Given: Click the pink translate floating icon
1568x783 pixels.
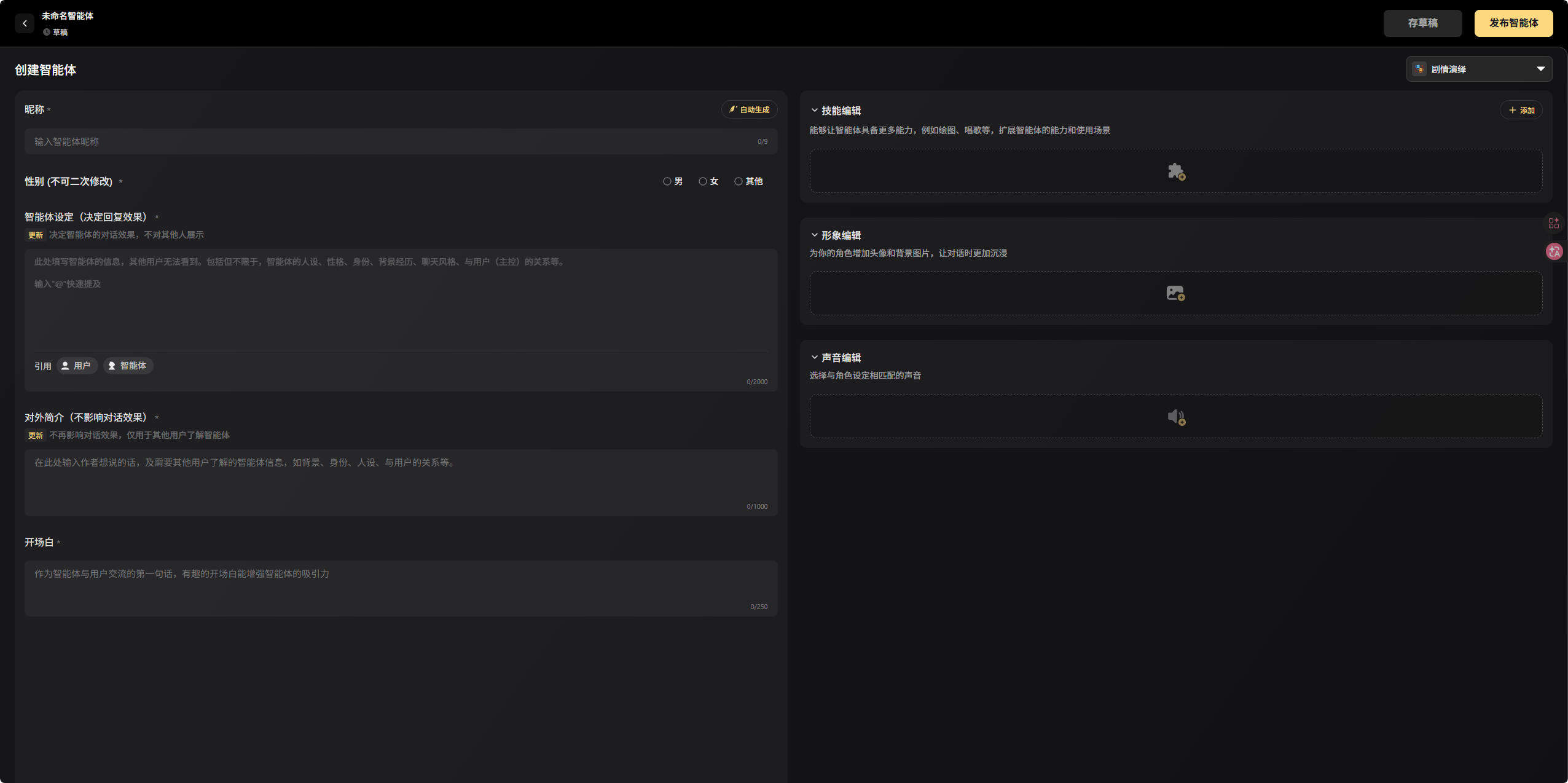Looking at the screenshot, I should (1554, 251).
